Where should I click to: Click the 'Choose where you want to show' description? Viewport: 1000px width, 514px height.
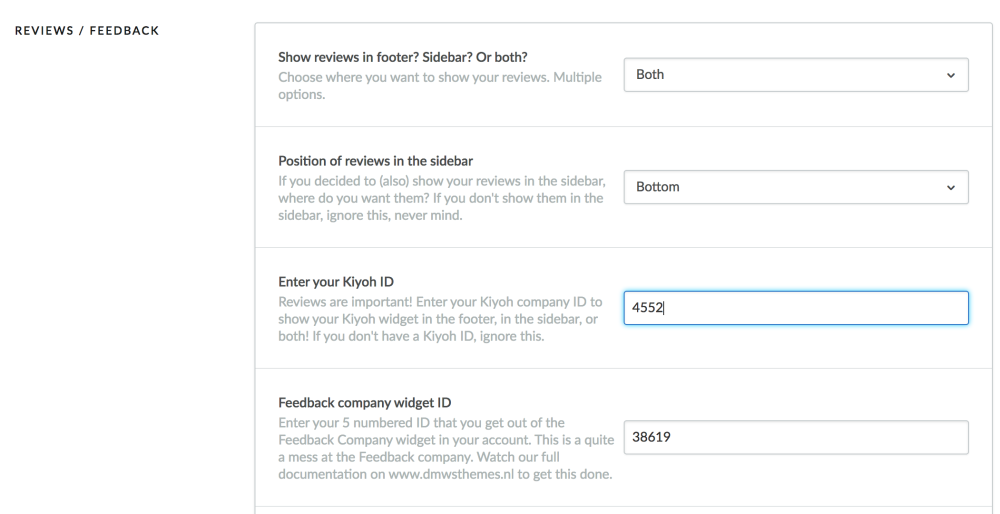[x=440, y=85]
